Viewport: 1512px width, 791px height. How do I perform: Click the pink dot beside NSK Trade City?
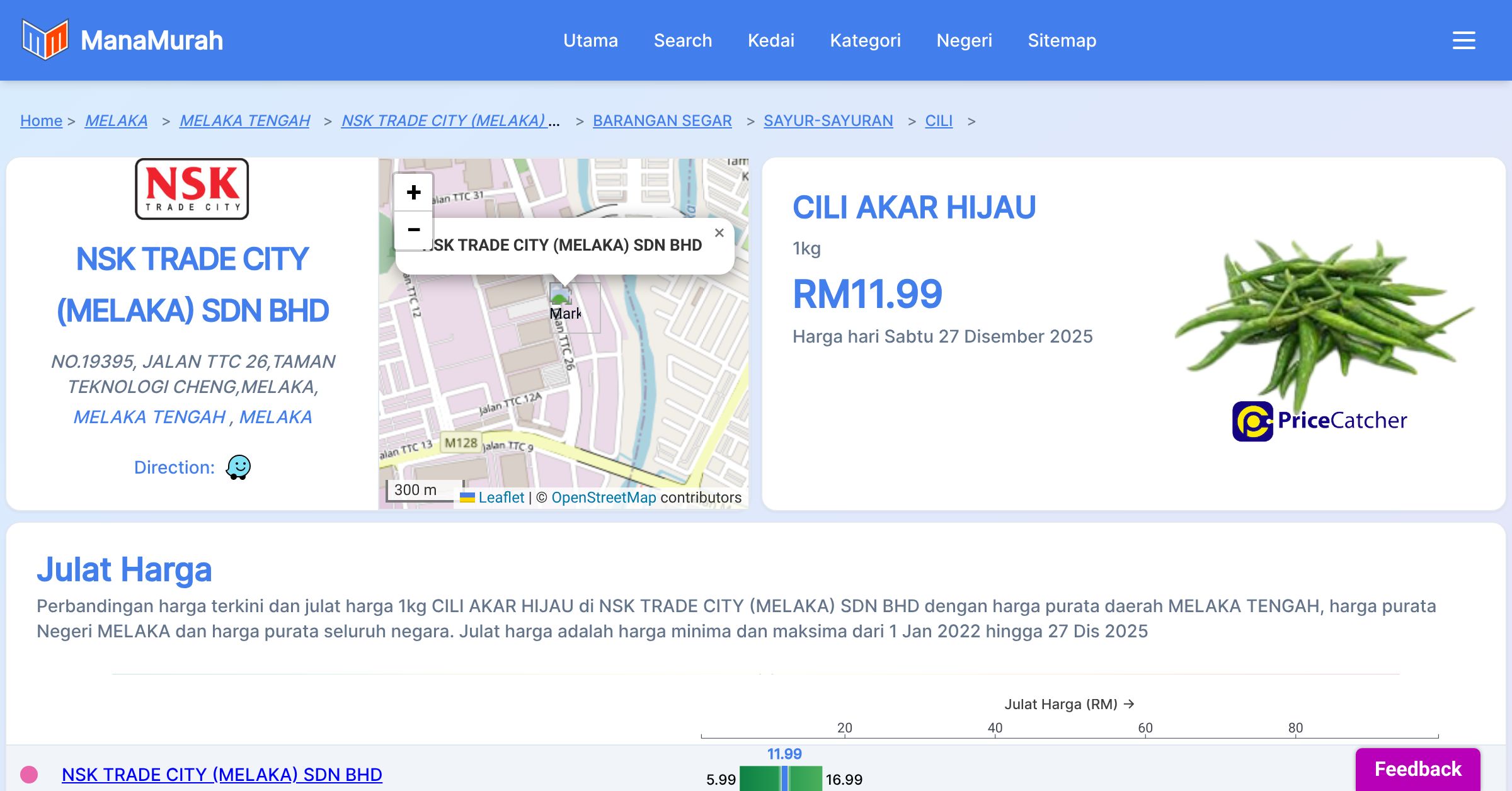coord(29,774)
